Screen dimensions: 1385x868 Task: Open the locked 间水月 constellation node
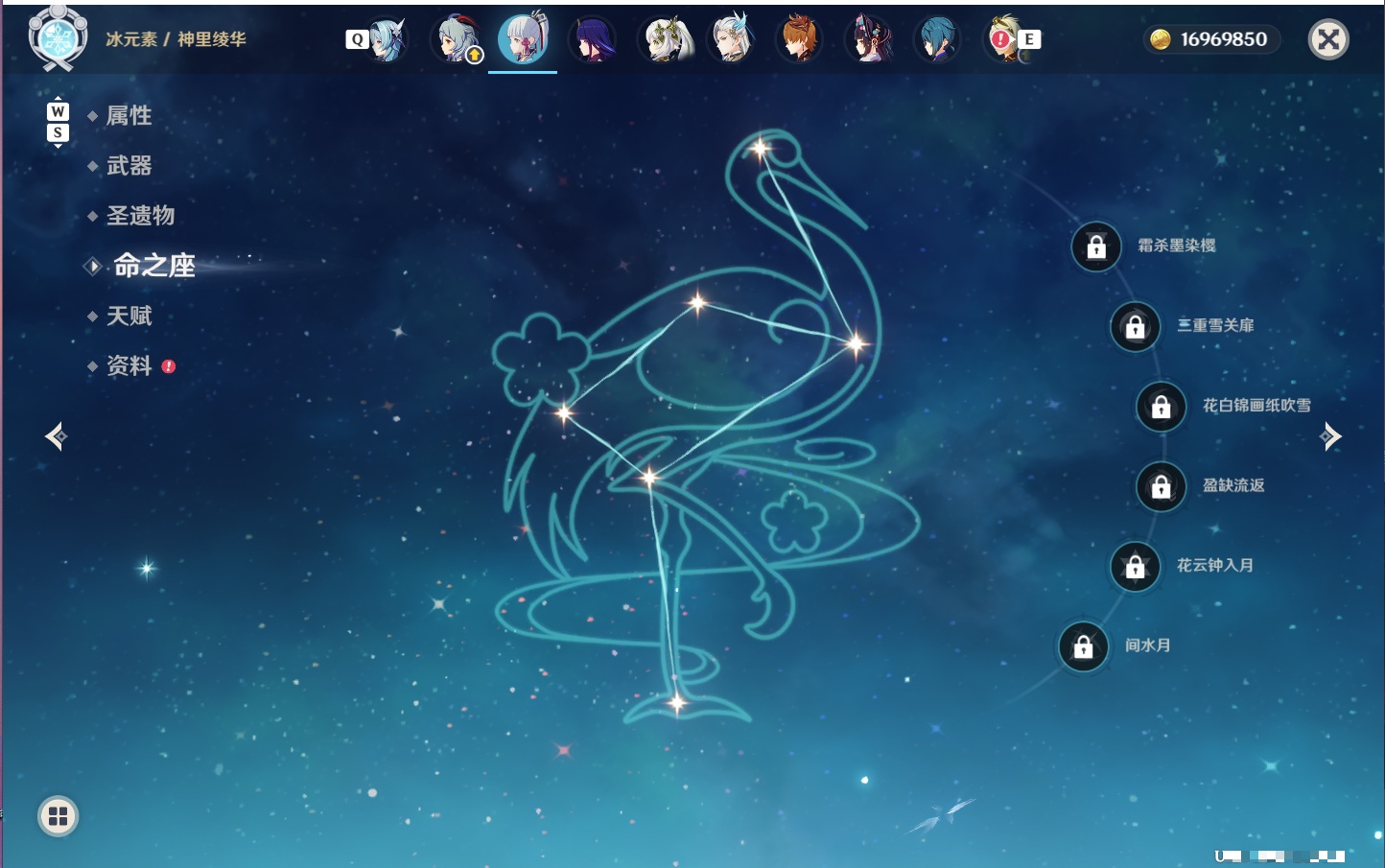pyautogui.click(x=1084, y=646)
